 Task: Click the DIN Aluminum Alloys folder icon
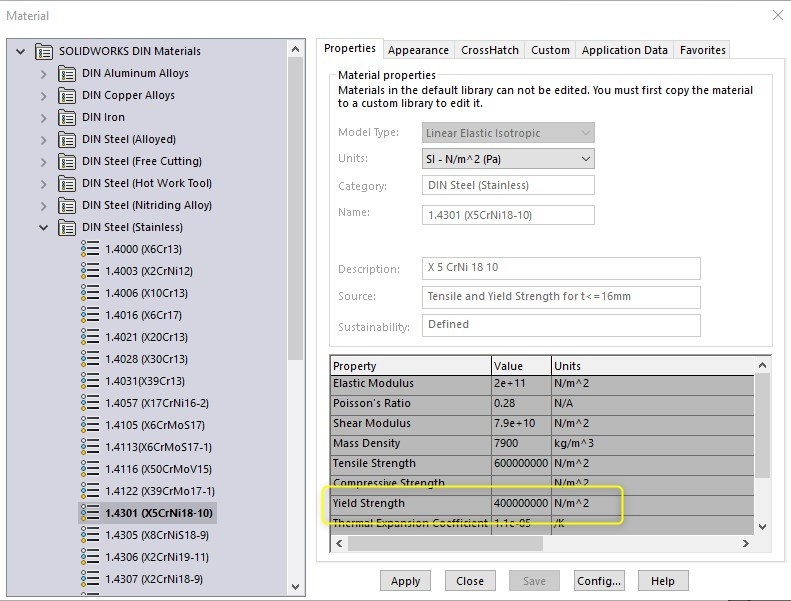67,74
